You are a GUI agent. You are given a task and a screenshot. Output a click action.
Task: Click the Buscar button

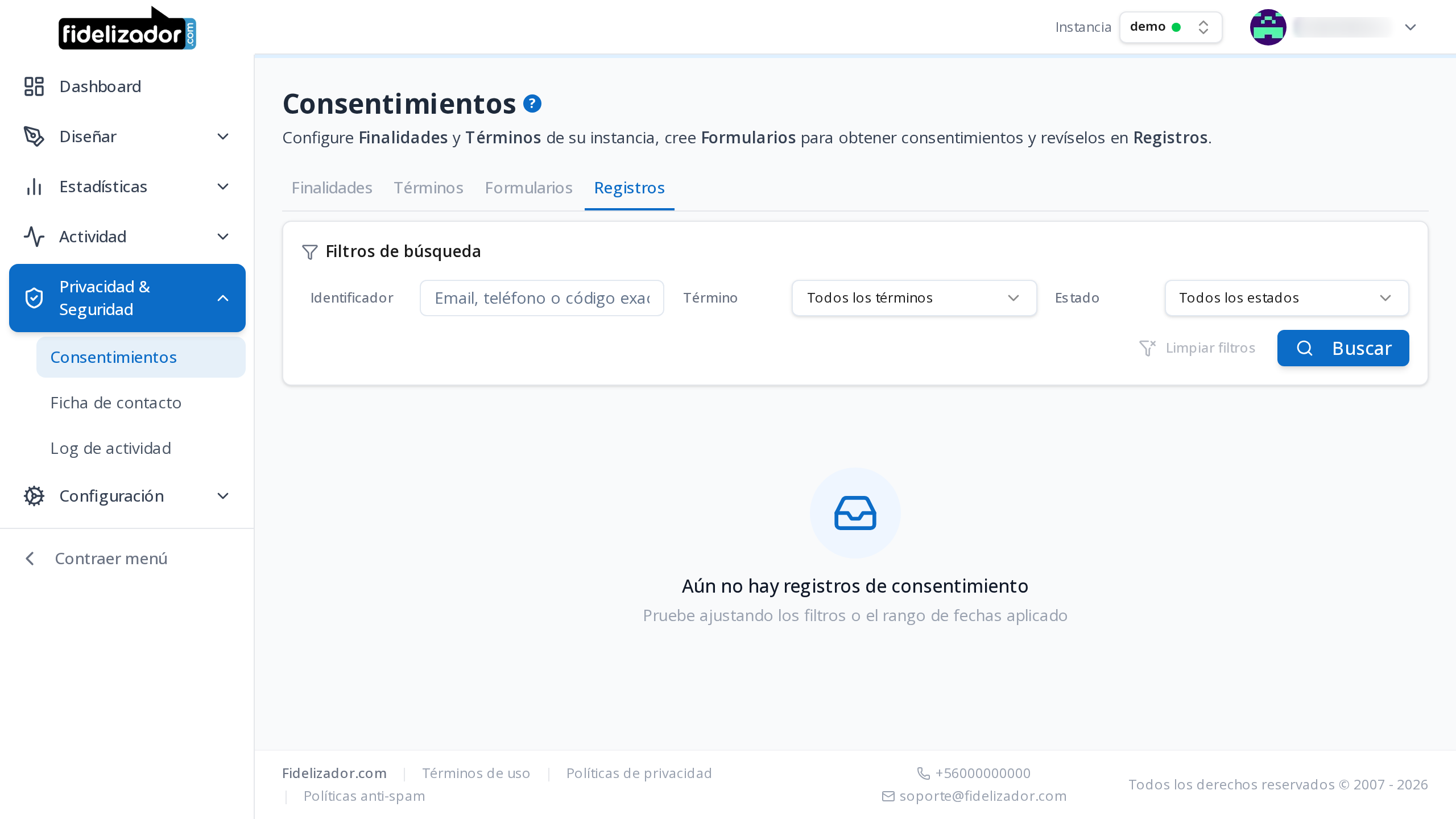1343,348
